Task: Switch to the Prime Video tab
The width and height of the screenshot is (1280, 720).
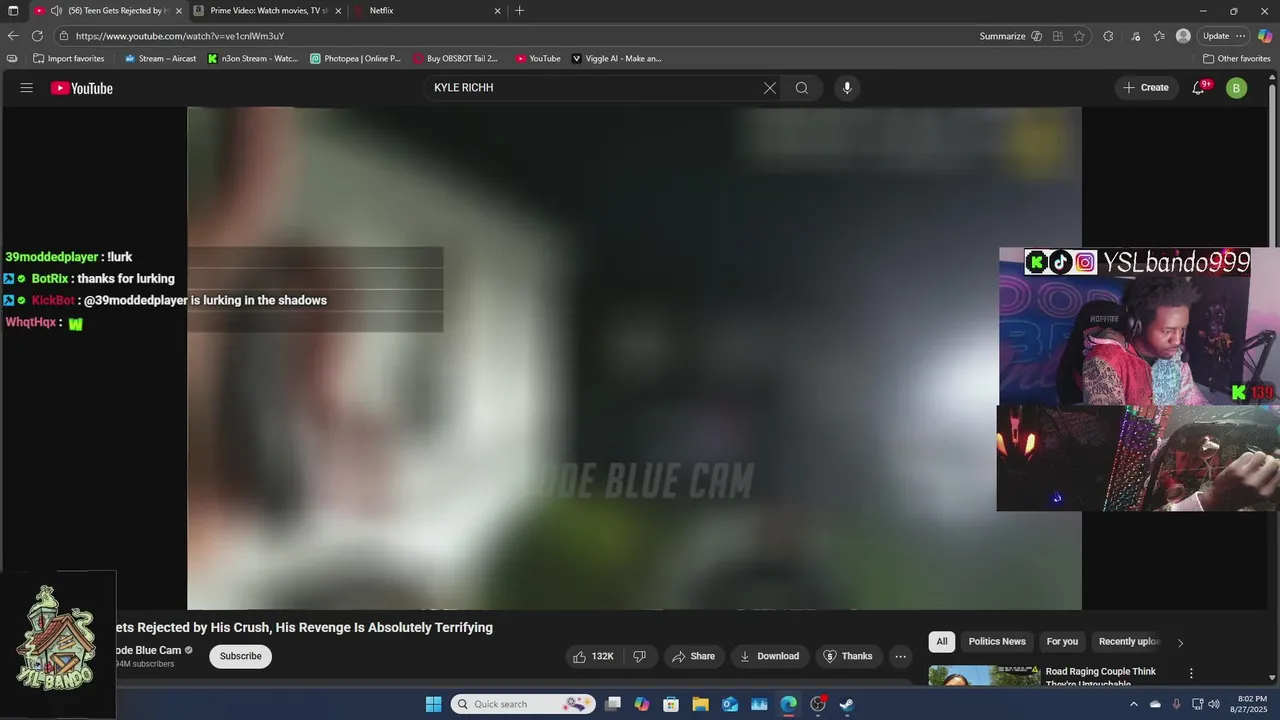Action: click(x=267, y=11)
